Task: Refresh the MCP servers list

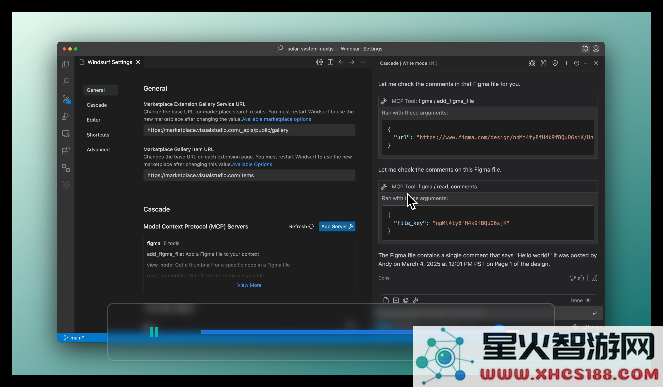Action: [x=301, y=227]
